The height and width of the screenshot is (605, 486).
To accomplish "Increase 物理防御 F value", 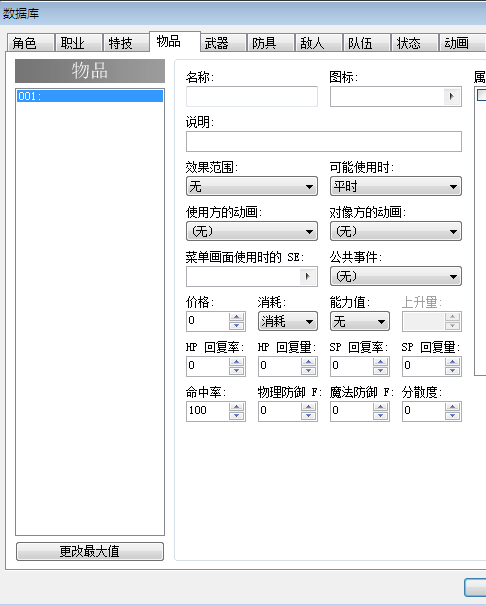I will pyautogui.click(x=309, y=407).
